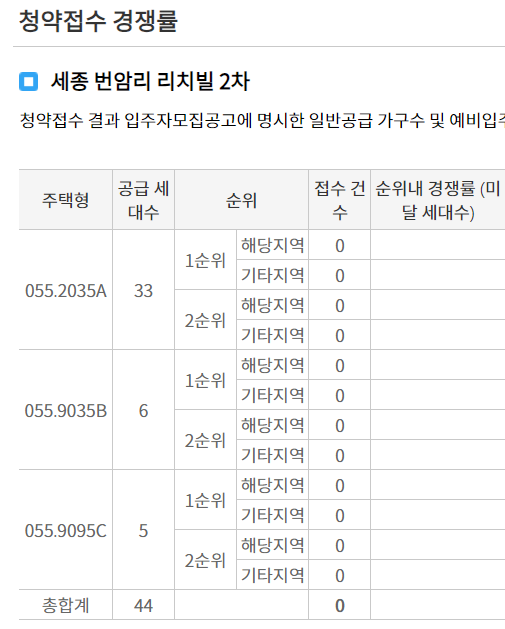Viewport: 505px width, 629px height.
Task: Click supply count 5 for 055.9095C
Action: 144,530
